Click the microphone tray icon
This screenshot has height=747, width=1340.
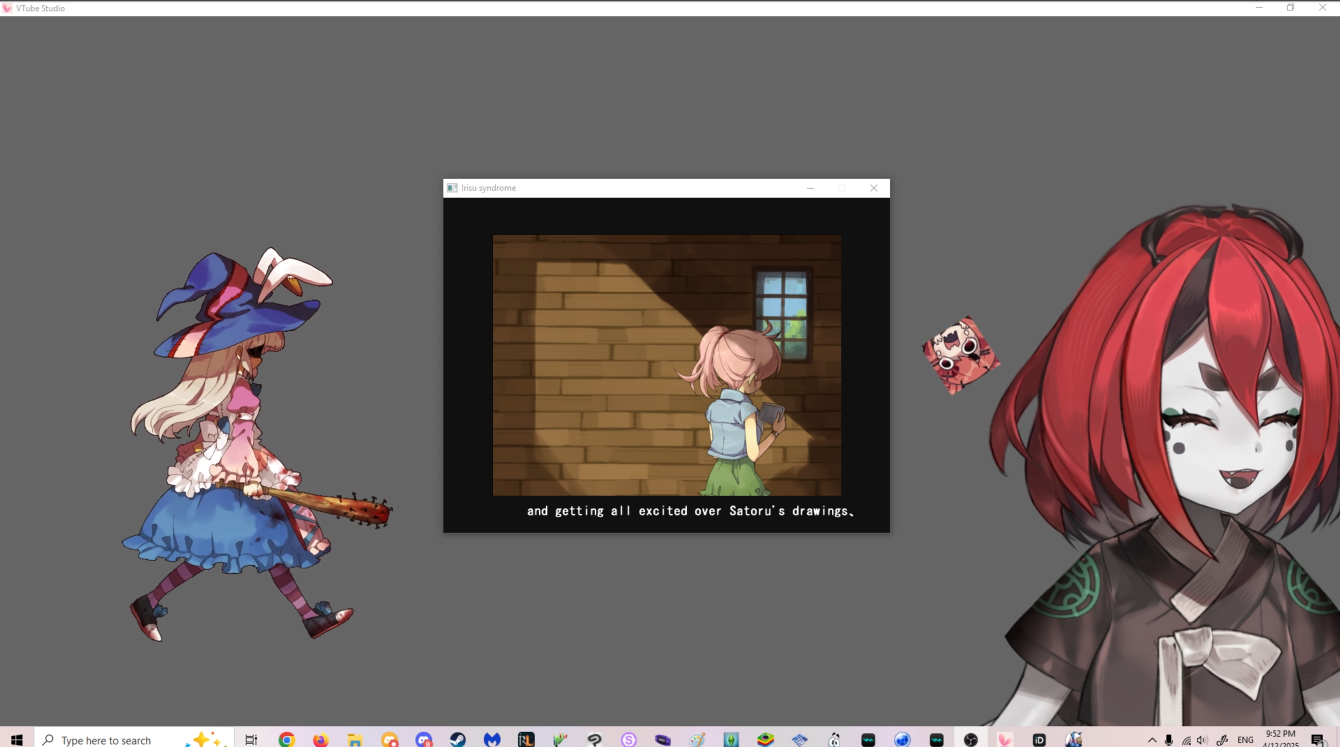[1169, 740]
